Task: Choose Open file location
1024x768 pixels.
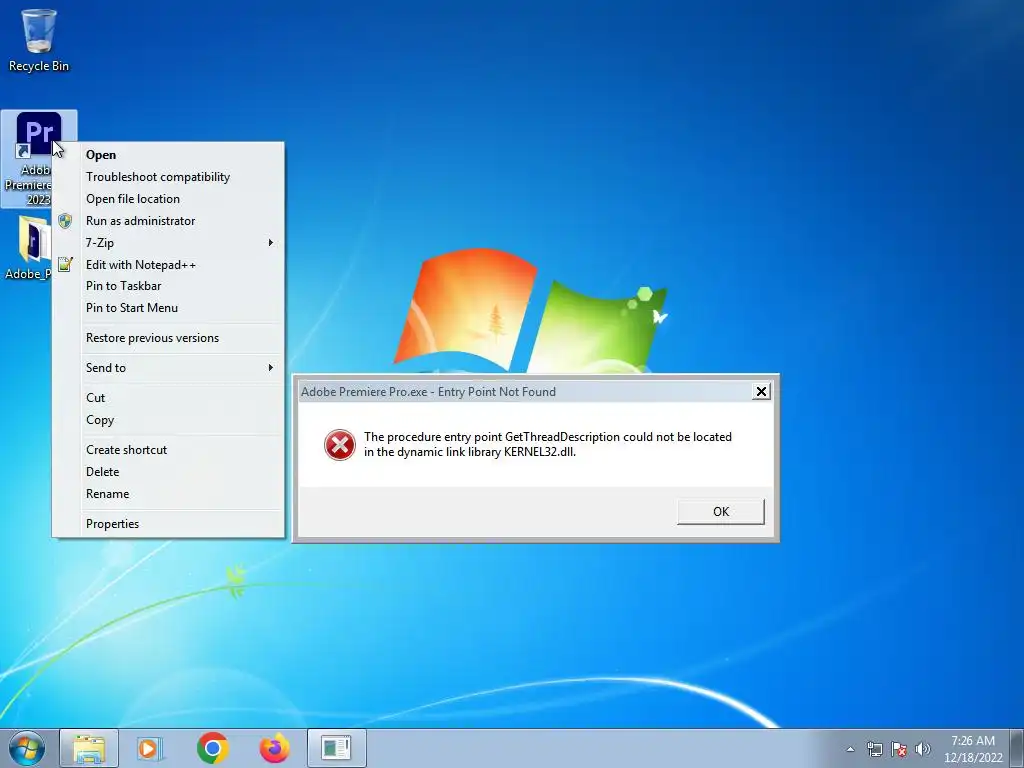Action: click(x=168, y=199)
